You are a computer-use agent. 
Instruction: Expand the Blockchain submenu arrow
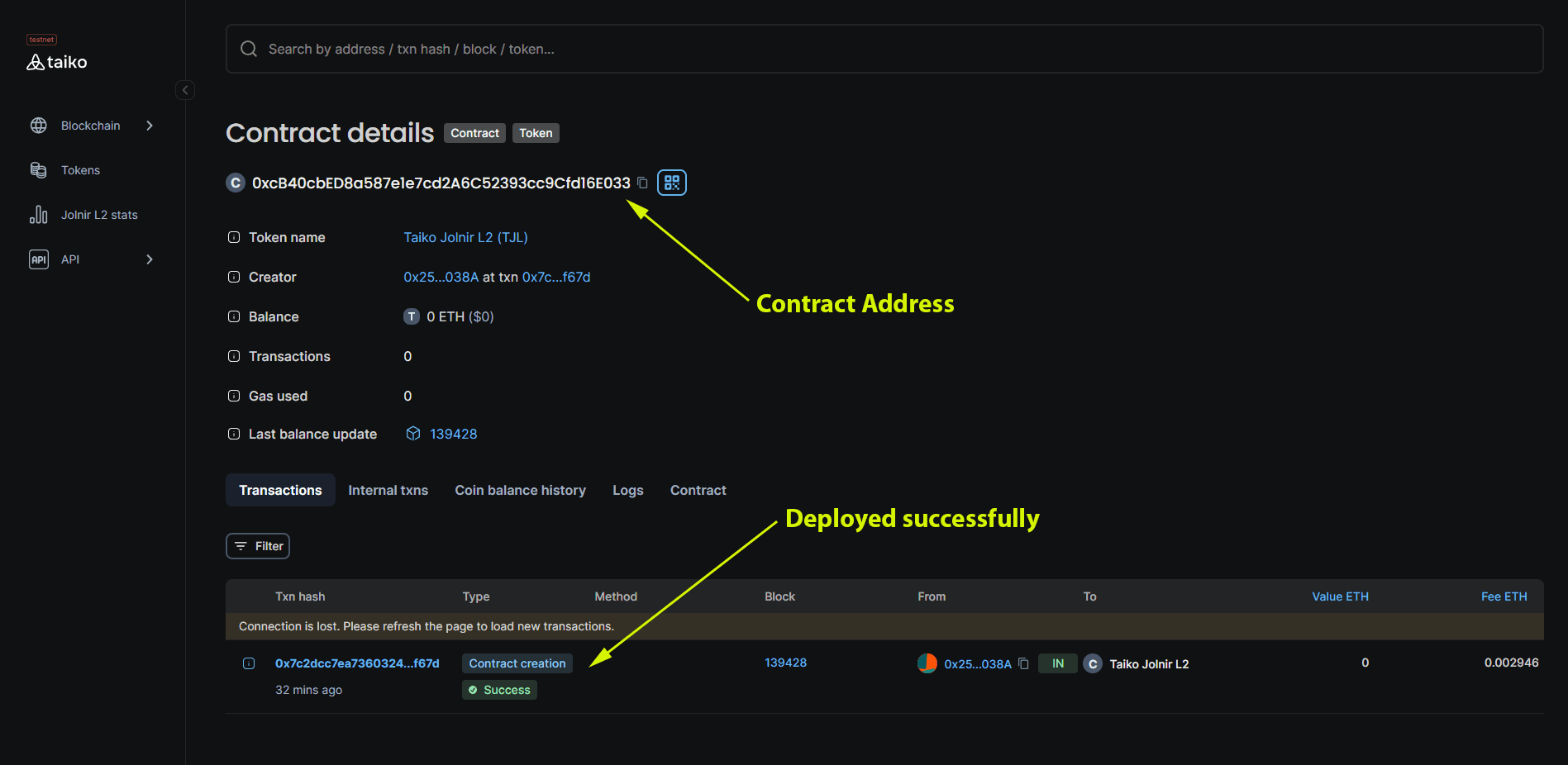[x=150, y=126]
